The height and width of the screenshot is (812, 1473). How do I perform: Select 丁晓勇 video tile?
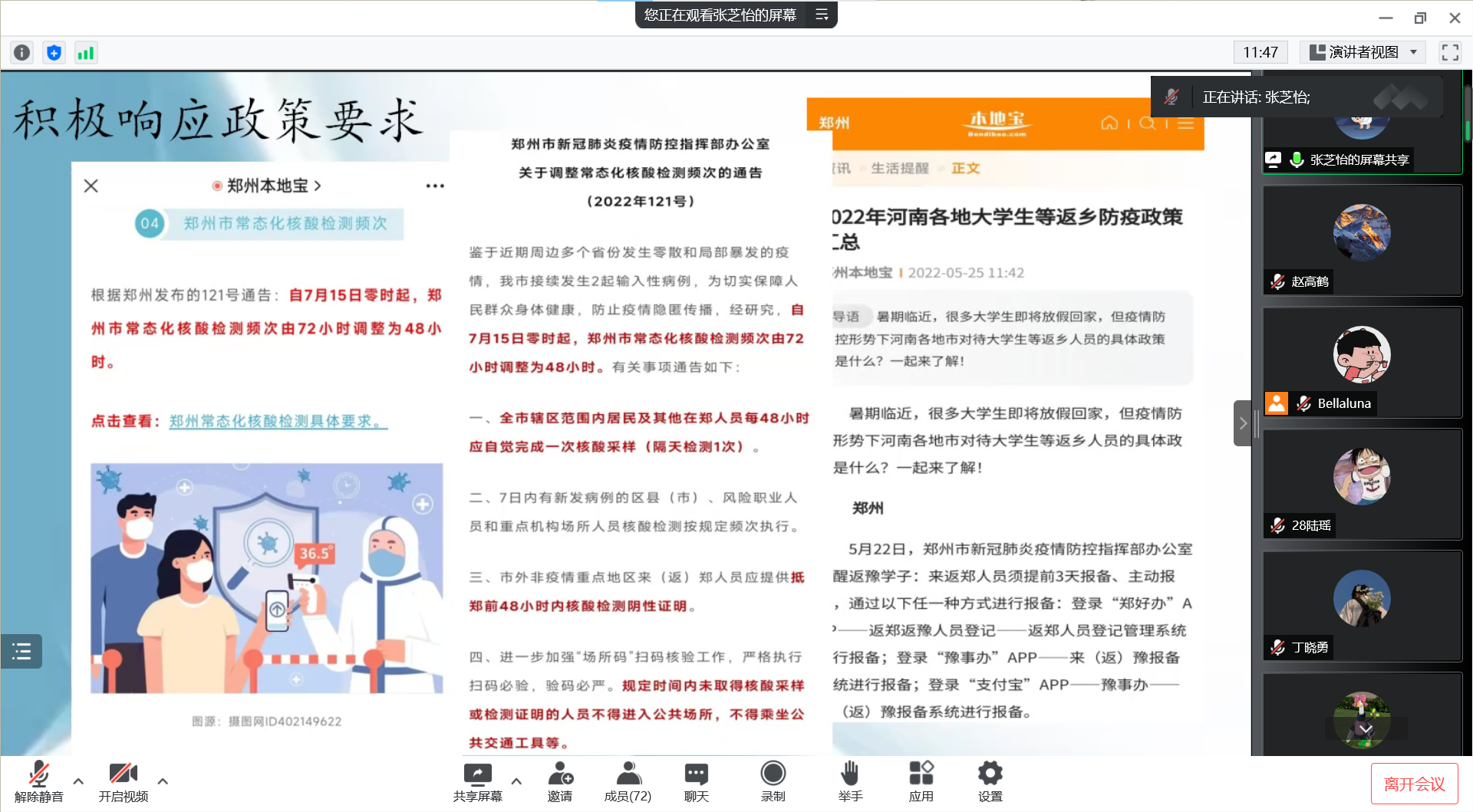click(x=1362, y=606)
